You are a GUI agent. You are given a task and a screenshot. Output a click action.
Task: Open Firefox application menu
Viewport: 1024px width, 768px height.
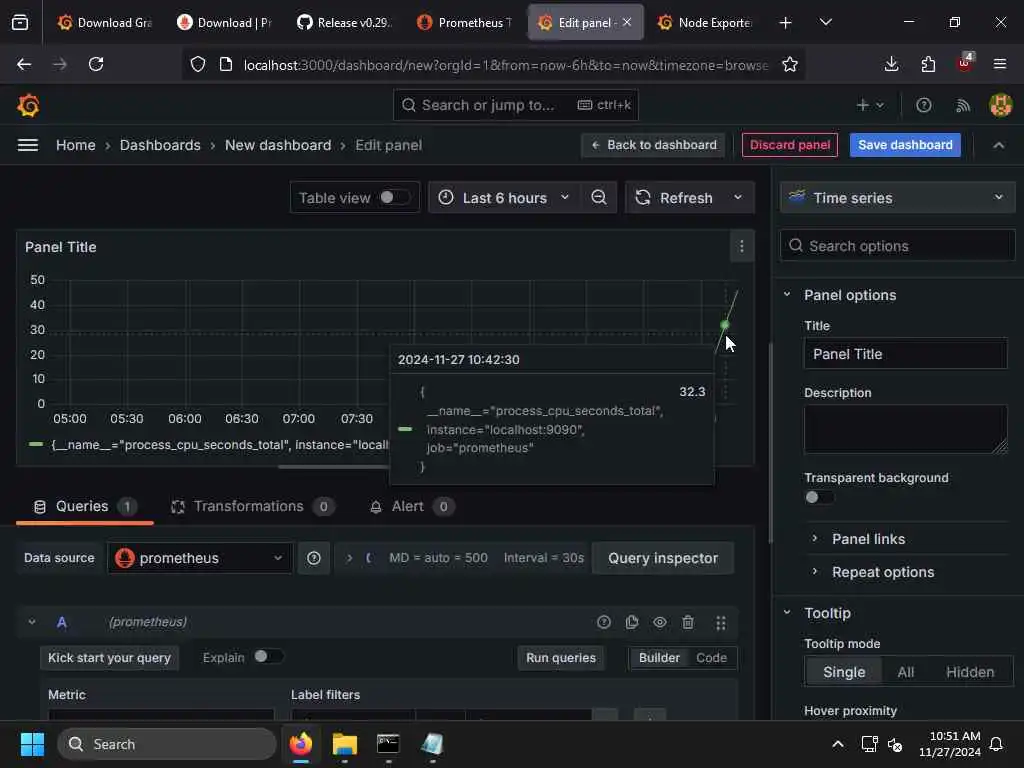point(999,64)
